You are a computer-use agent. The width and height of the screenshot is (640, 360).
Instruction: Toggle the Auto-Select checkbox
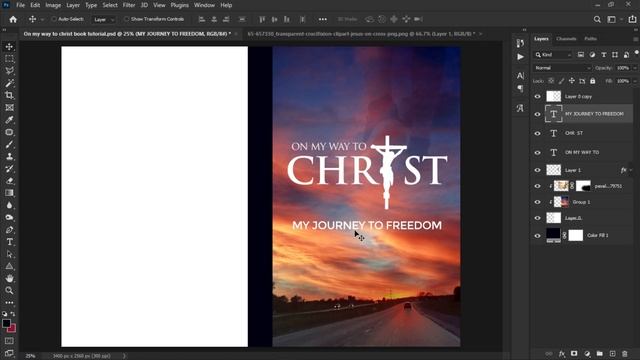[53, 19]
